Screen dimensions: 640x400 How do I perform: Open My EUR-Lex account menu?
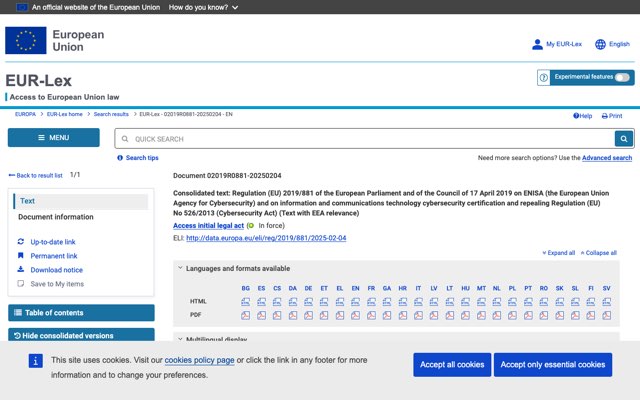(557, 44)
